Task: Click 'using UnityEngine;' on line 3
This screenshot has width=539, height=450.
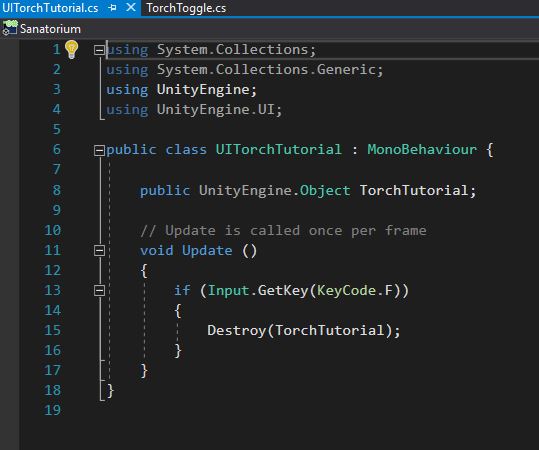Action: (x=181, y=90)
